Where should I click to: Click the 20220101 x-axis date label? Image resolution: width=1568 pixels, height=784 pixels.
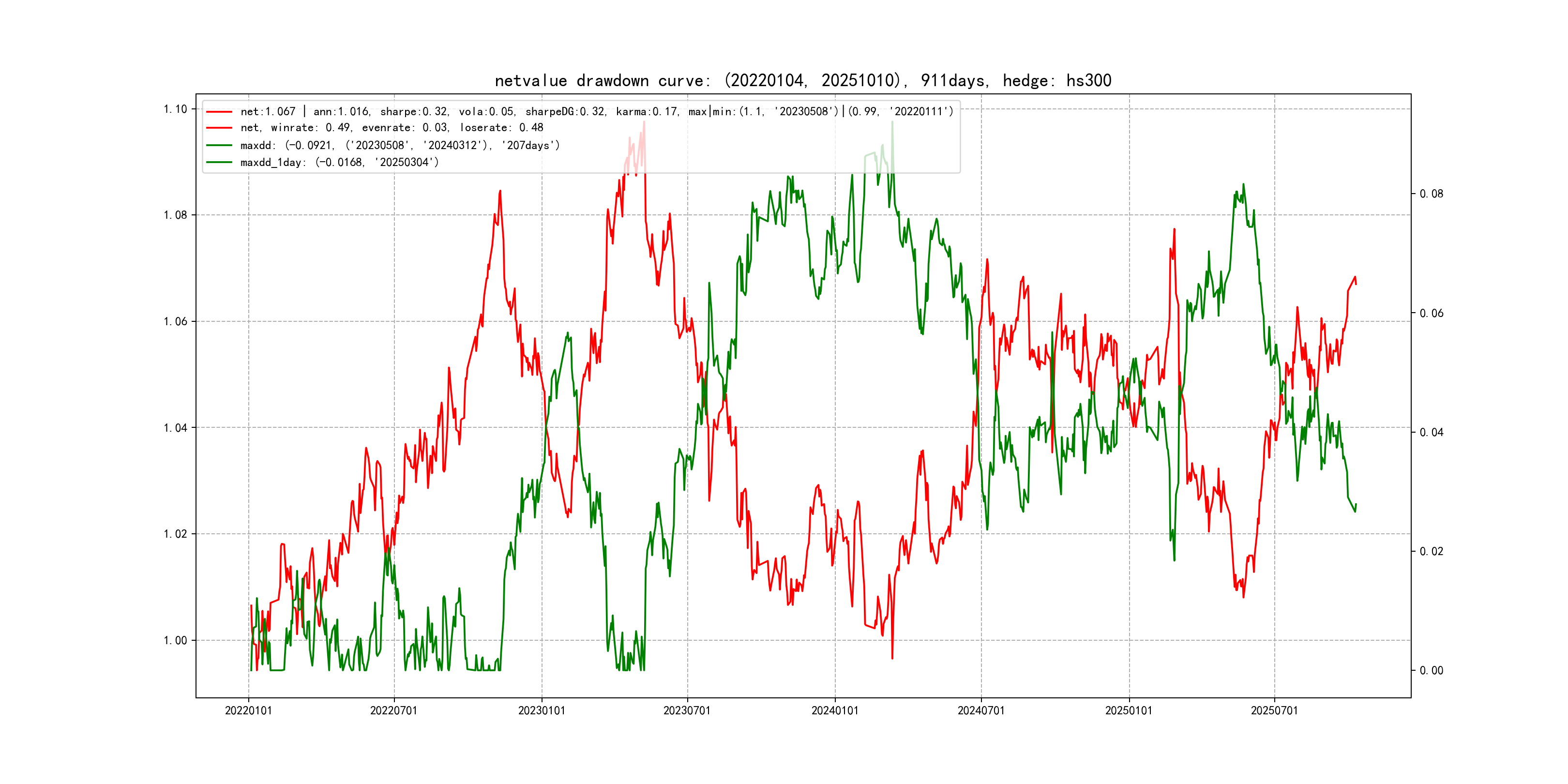[248, 711]
